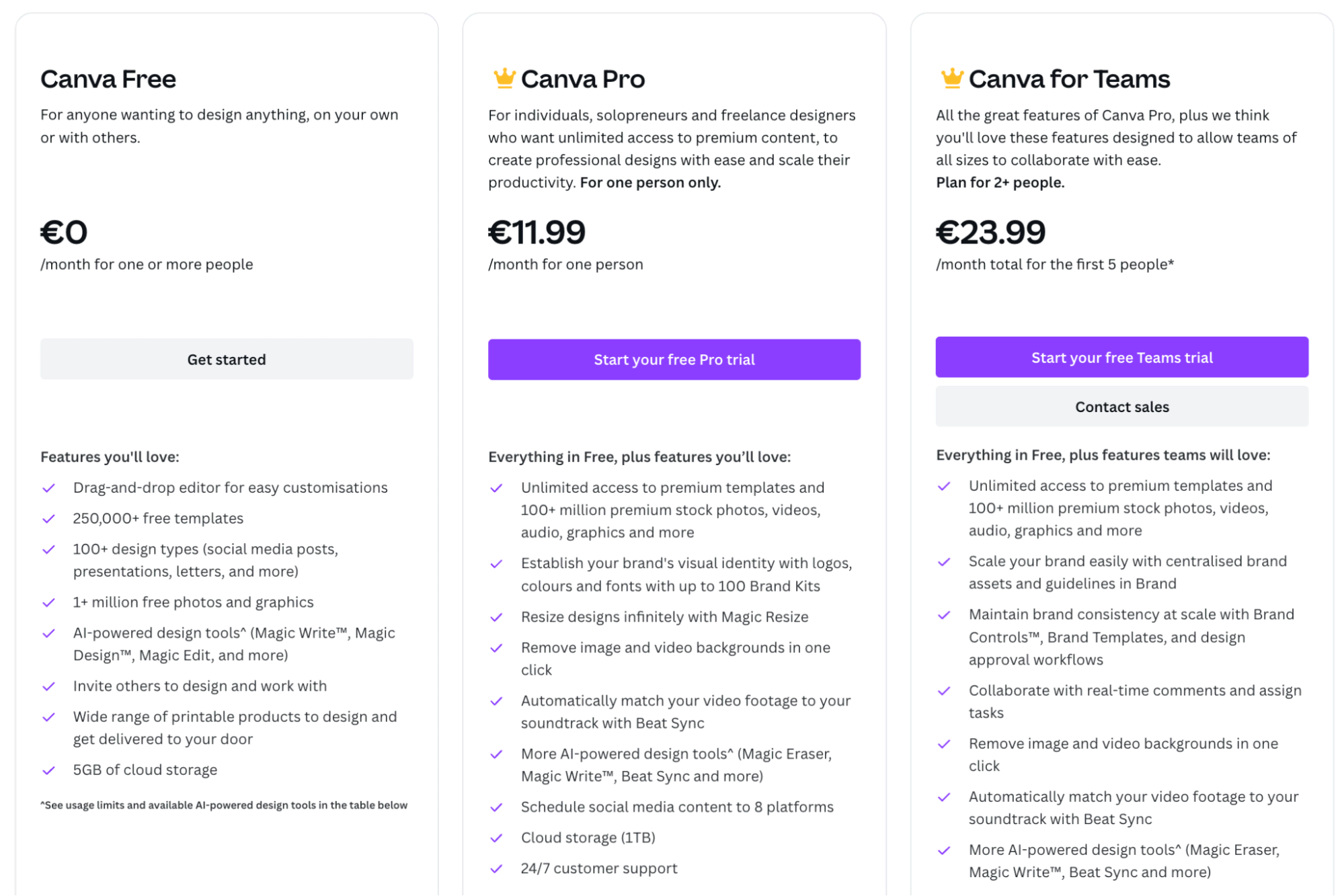
Task: Start your free Pro trial
Action: [x=674, y=360]
